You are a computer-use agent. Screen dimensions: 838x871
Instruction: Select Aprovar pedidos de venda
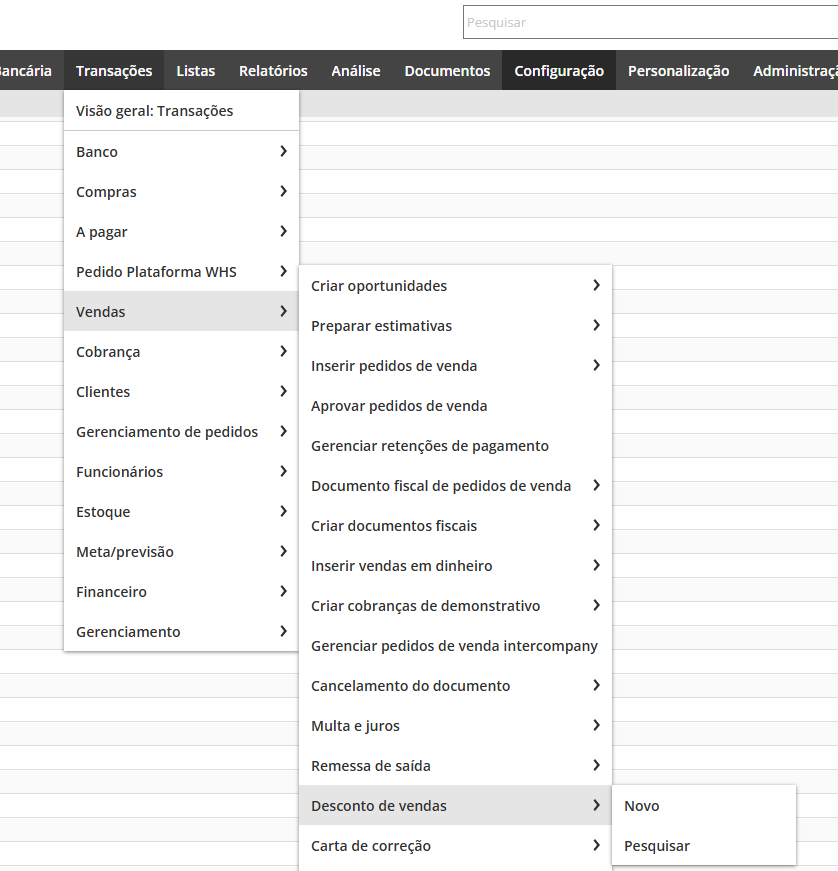click(x=399, y=406)
